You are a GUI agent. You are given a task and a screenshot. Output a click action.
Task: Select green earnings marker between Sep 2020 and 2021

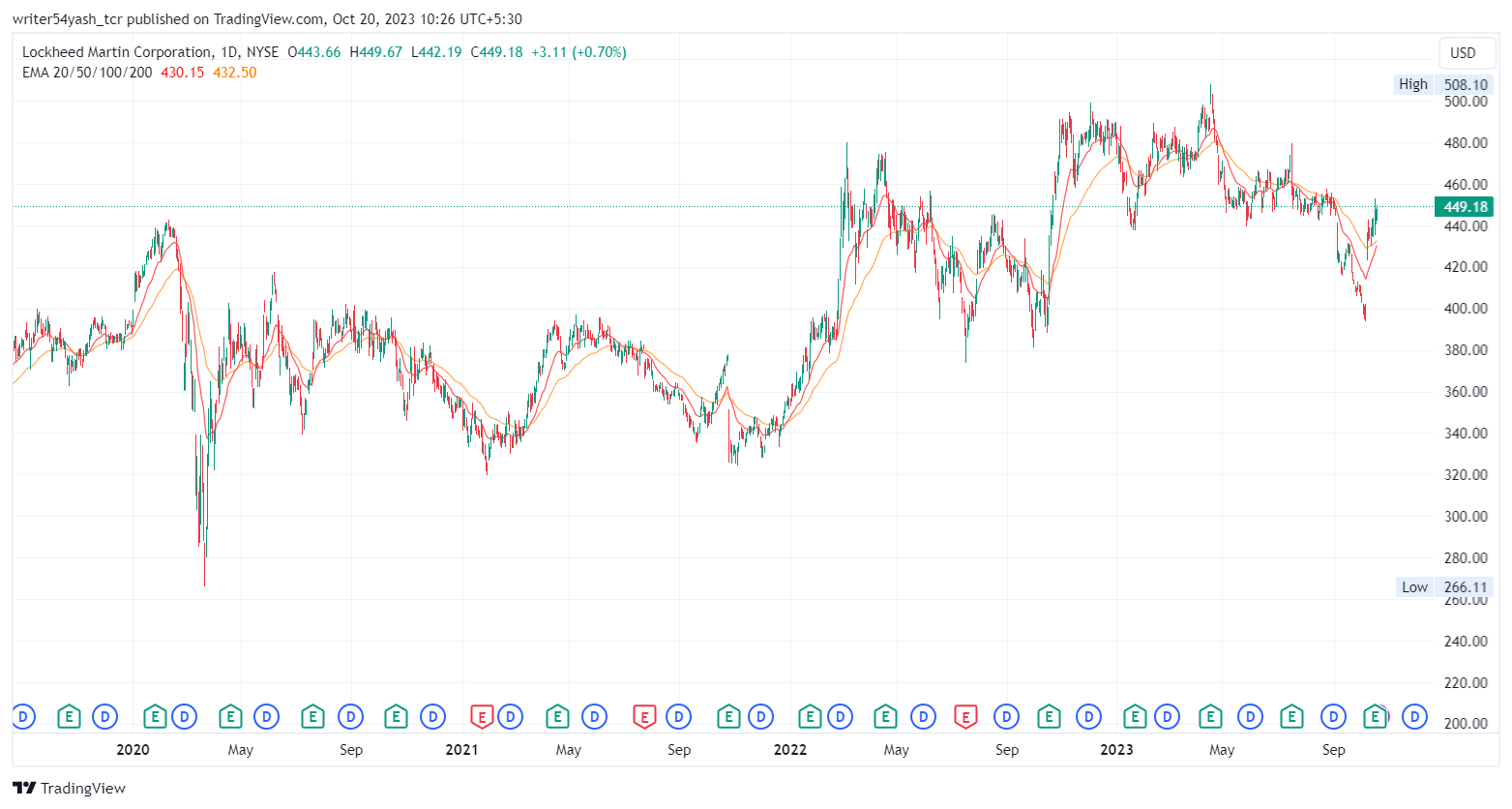tap(396, 717)
